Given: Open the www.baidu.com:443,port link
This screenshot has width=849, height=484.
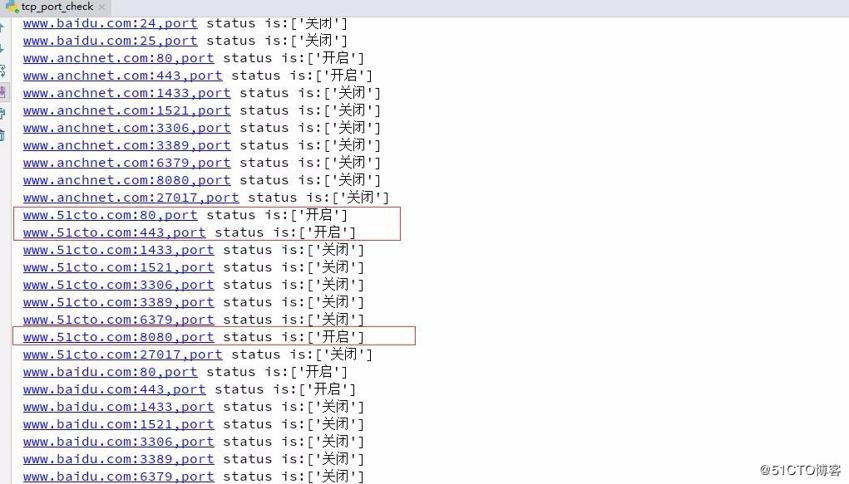Looking at the screenshot, I should point(114,390).
